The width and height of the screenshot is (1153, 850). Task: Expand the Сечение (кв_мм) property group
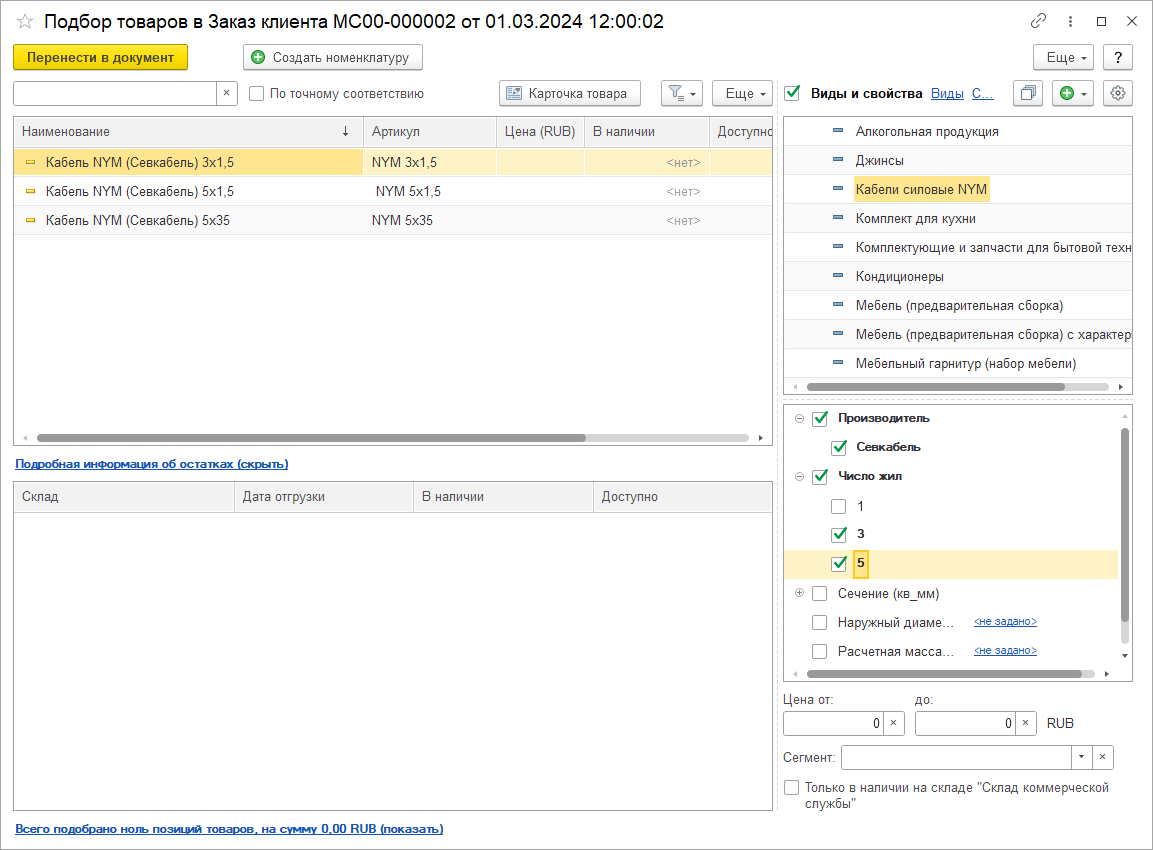point(799,593)
